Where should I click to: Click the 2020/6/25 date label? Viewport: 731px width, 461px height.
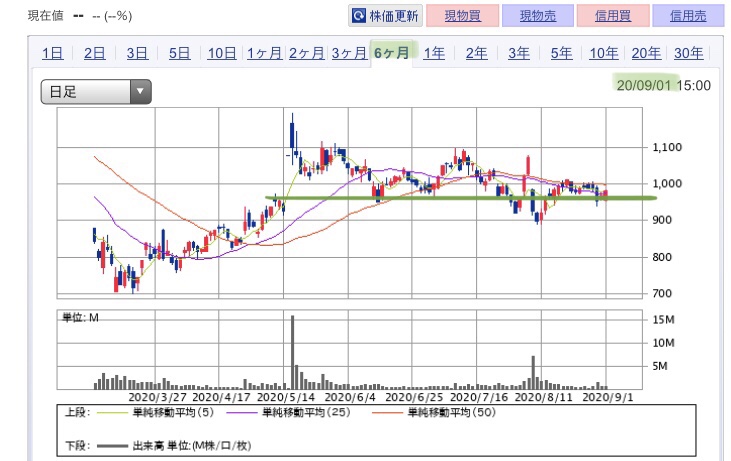[414, 397]
